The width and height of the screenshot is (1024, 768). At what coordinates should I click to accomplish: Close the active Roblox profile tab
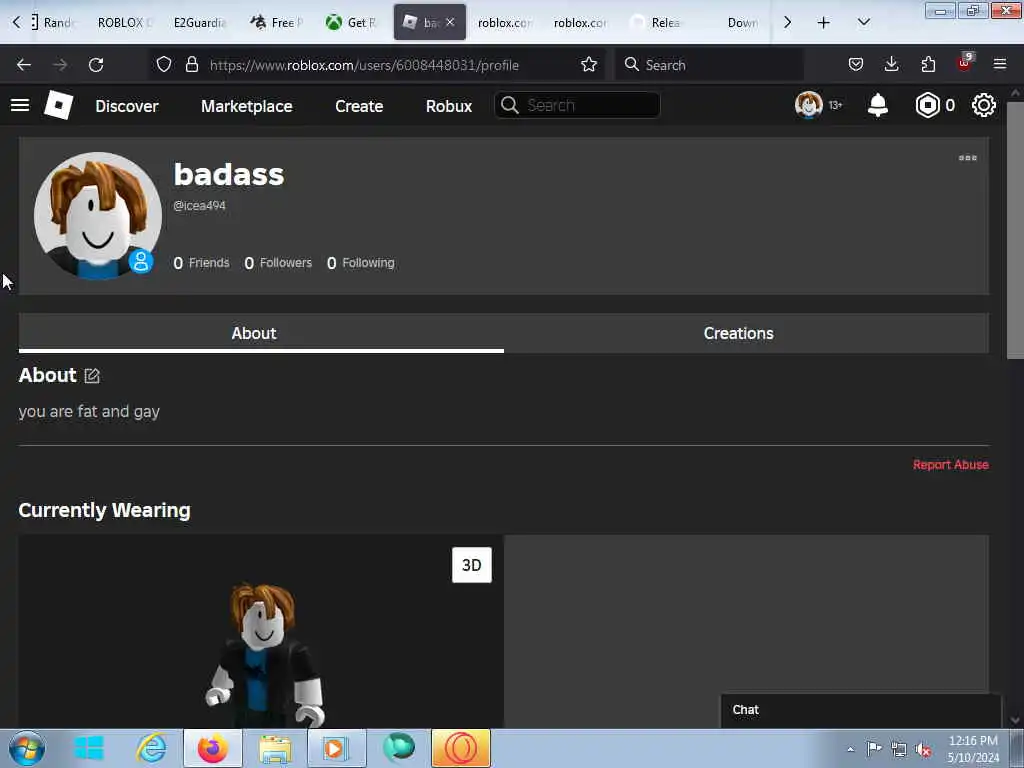click(x=450, y=22)
